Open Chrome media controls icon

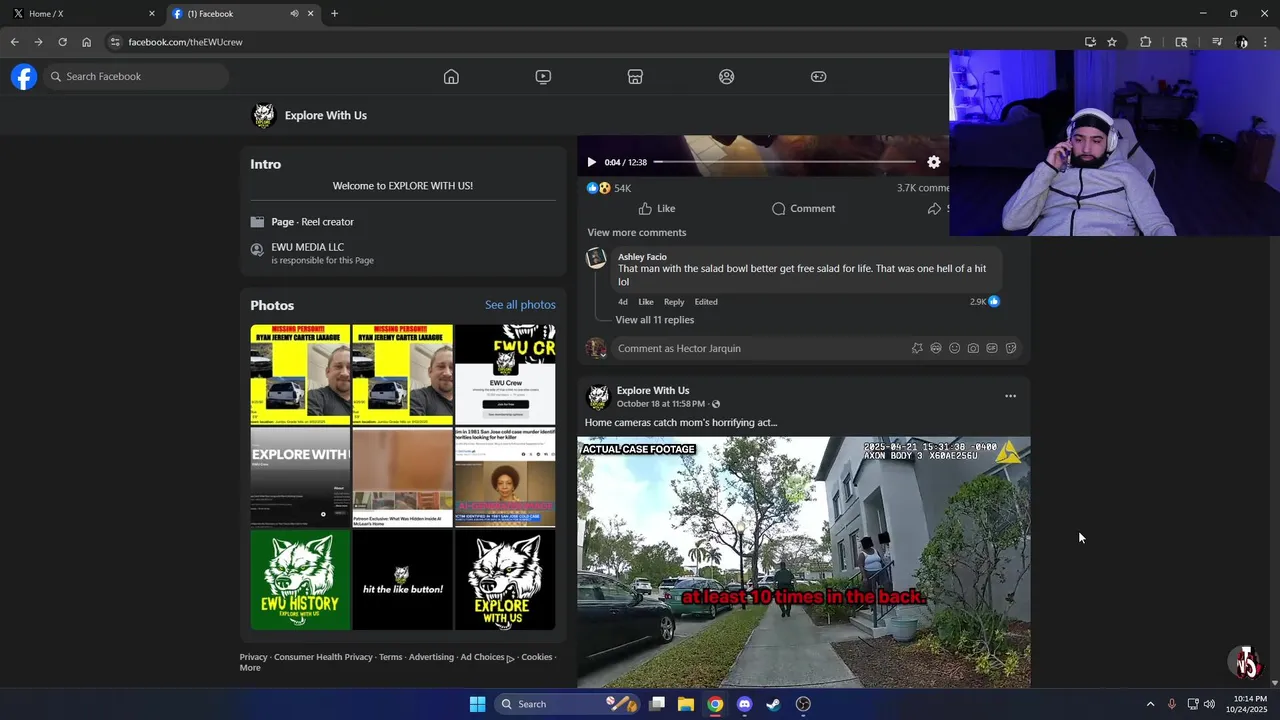(1217, 42)
